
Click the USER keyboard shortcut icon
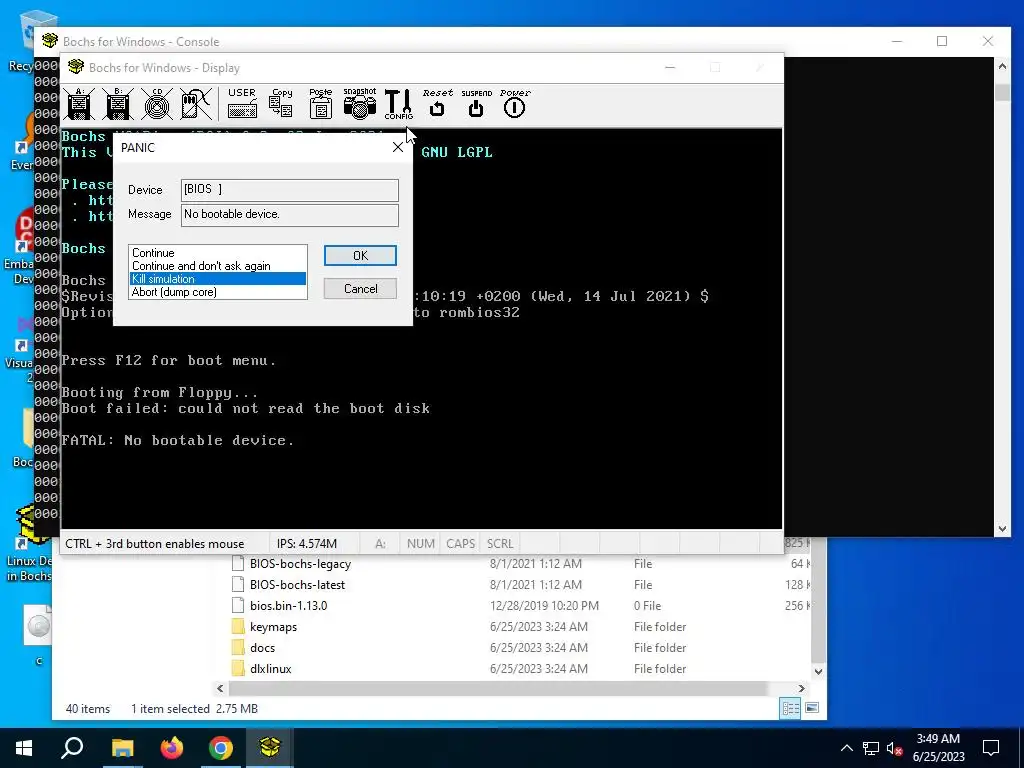coord(242,104)
